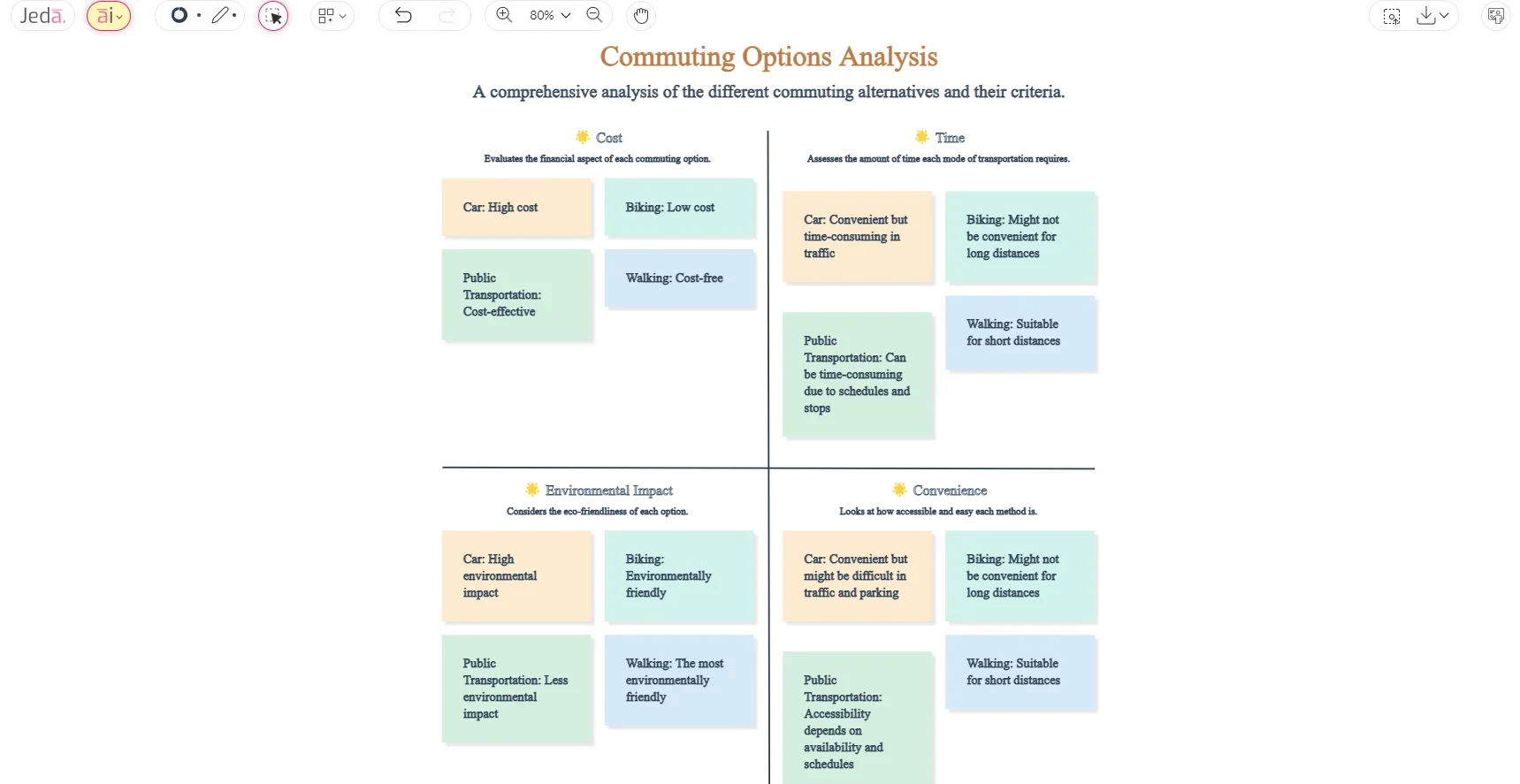The image size is (1520, 784).
Task: Select the 'Walking: Cost-free' sticky note
Action: [x=679, y=278]
